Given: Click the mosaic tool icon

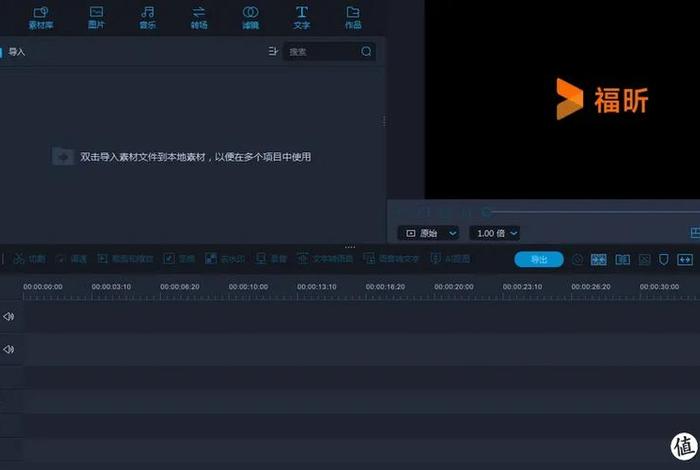Looking at the screenshot, I should click(211, 259).
